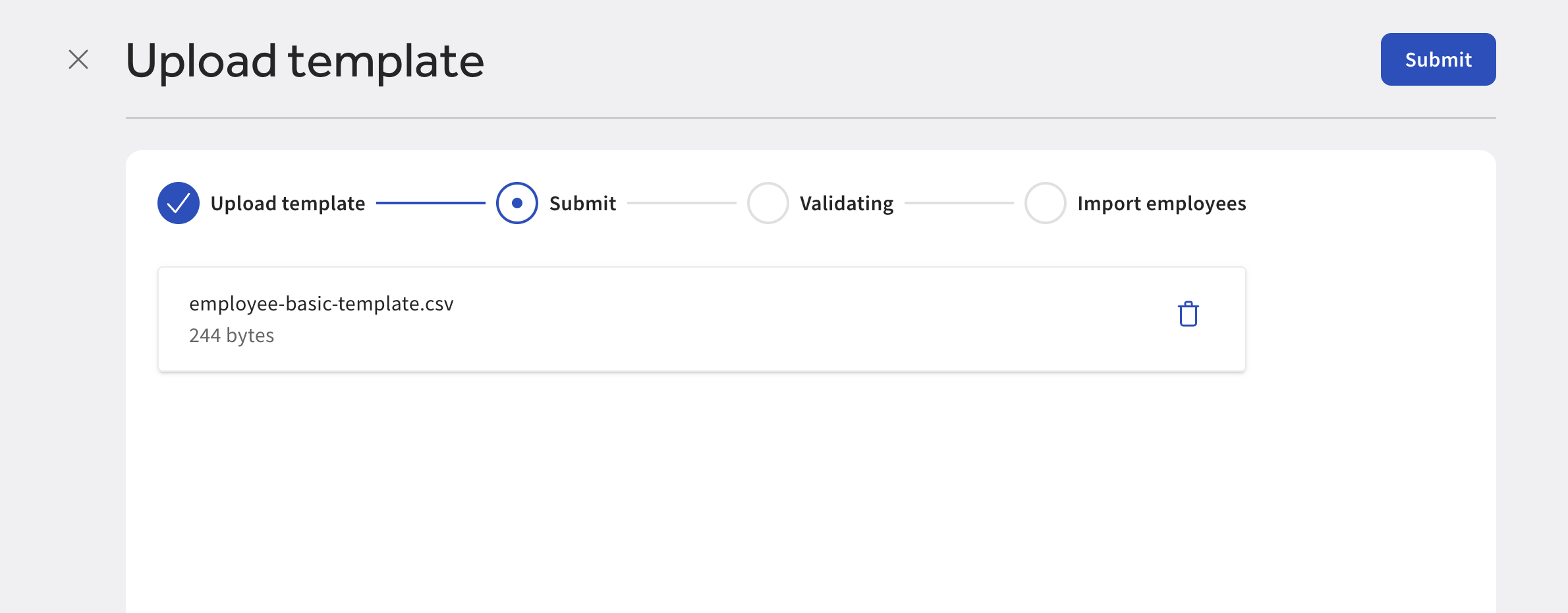The width and height of the screenshot is (1568, 613).
Task: Click the Upload template heading
Action: tap(305, 60)
